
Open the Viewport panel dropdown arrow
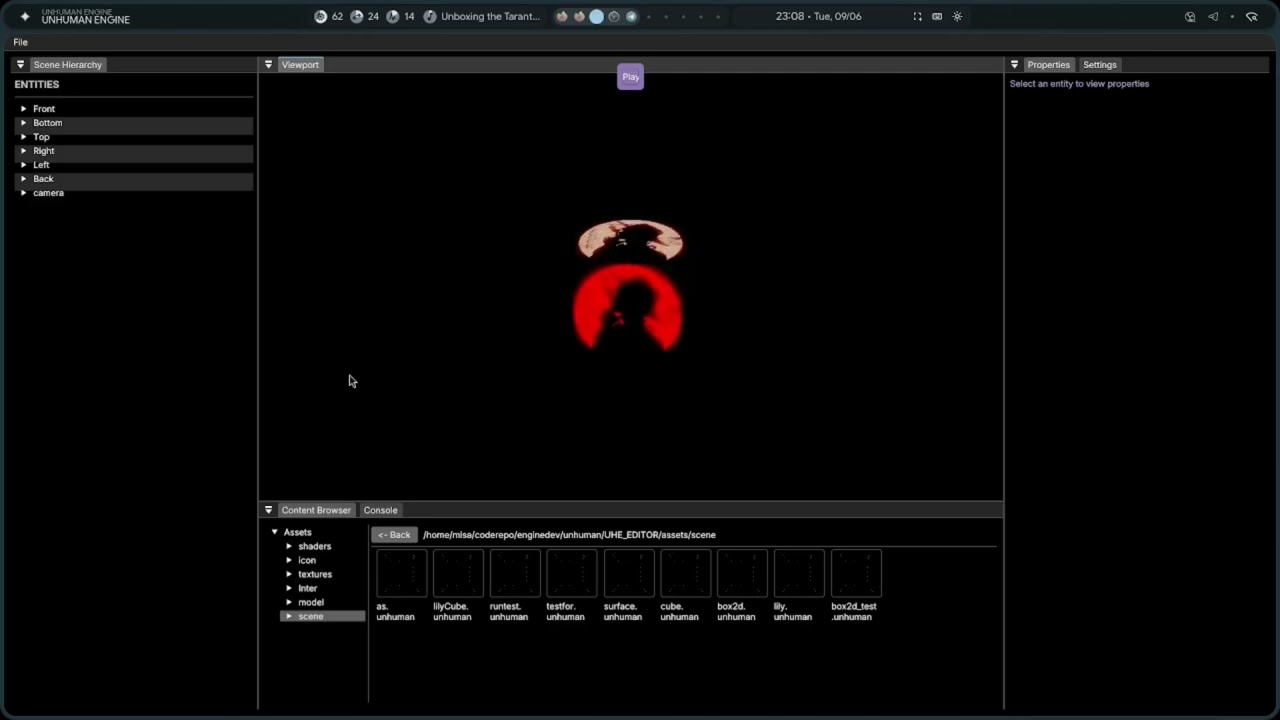tap(268, 65)
